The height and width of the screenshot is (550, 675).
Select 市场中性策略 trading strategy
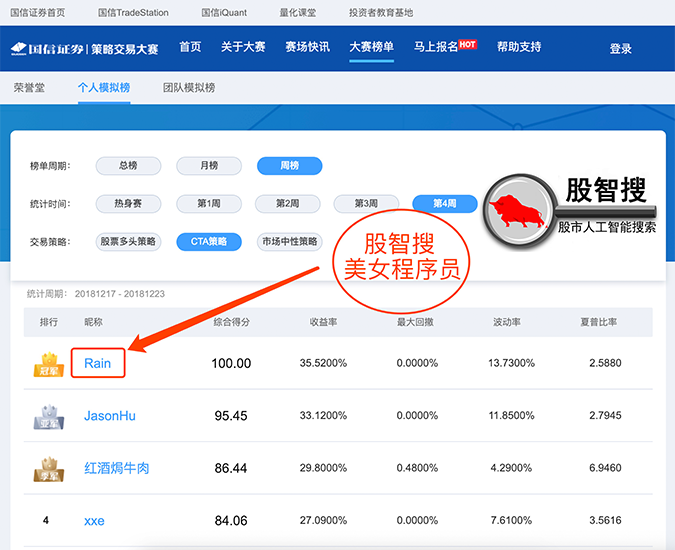(x=289, y=241)
